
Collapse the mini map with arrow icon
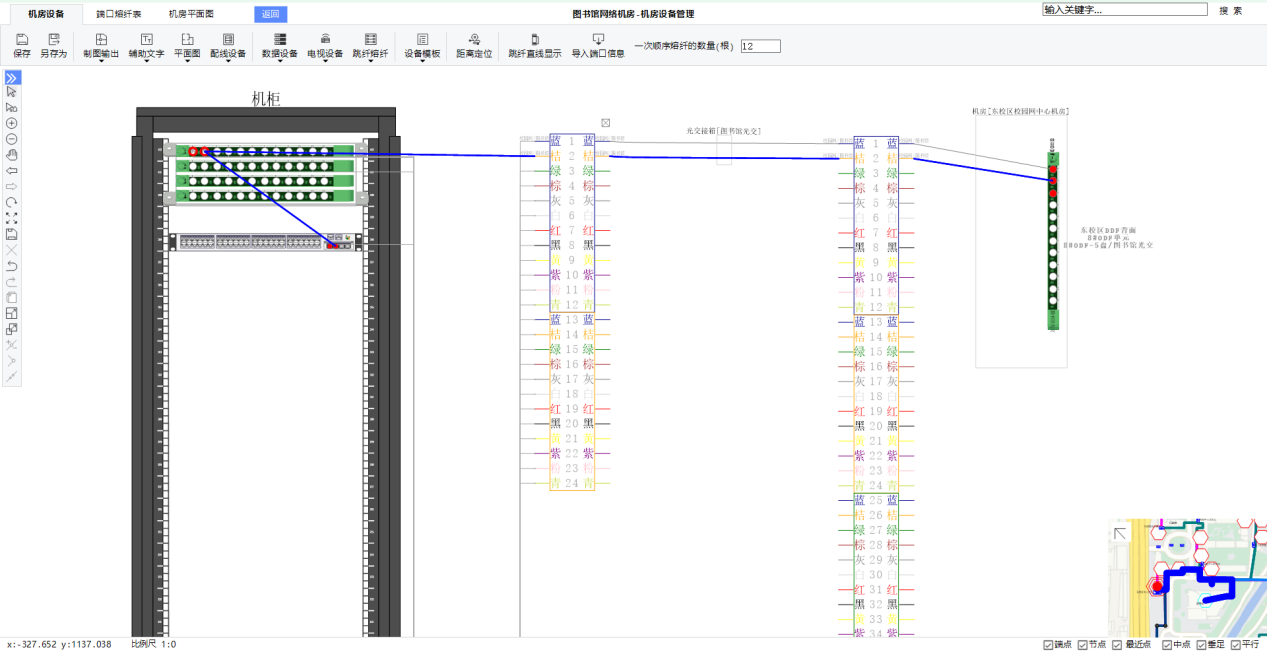(x=1121, y=534)
